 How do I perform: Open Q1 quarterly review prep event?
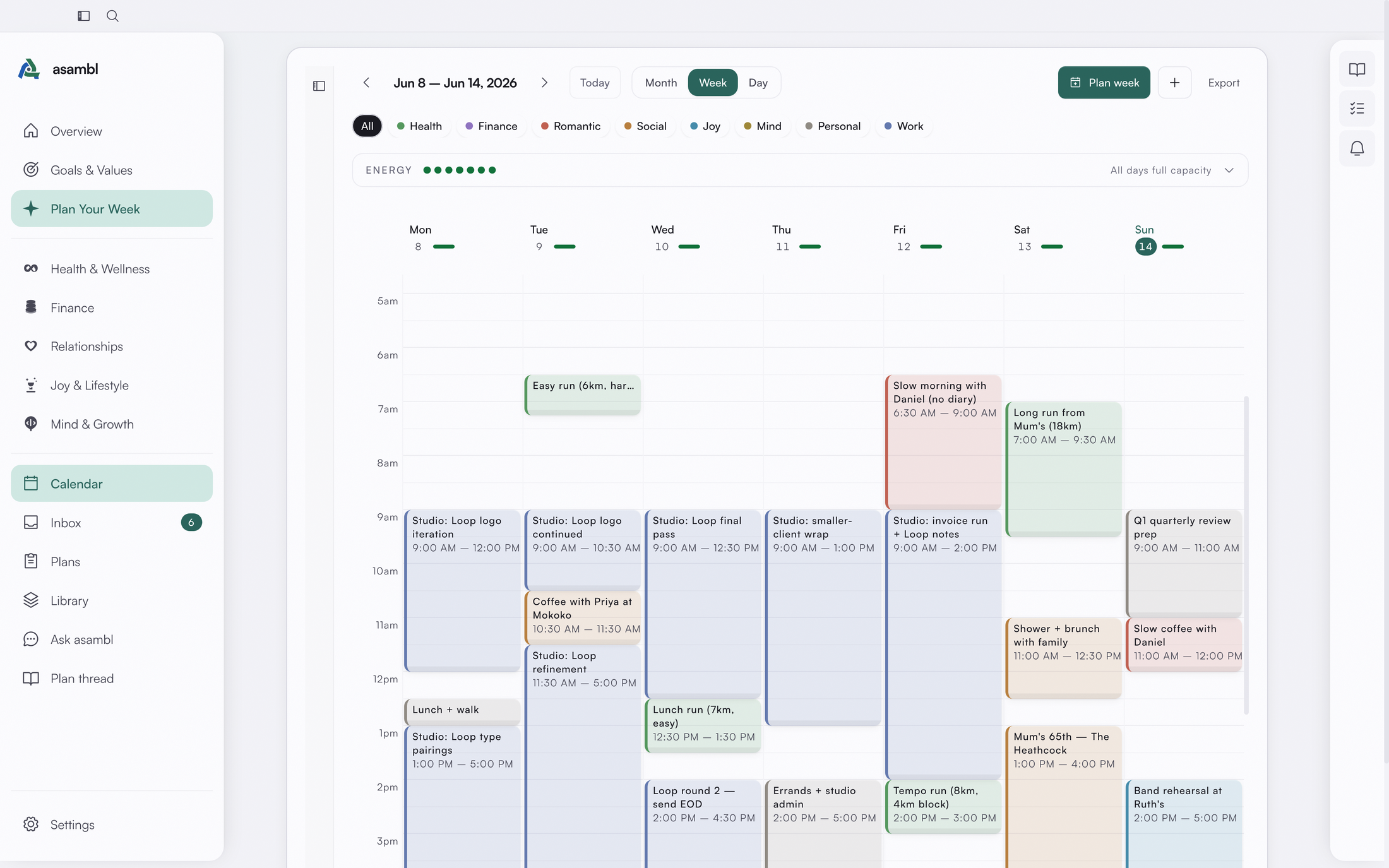pos(1184,563)
